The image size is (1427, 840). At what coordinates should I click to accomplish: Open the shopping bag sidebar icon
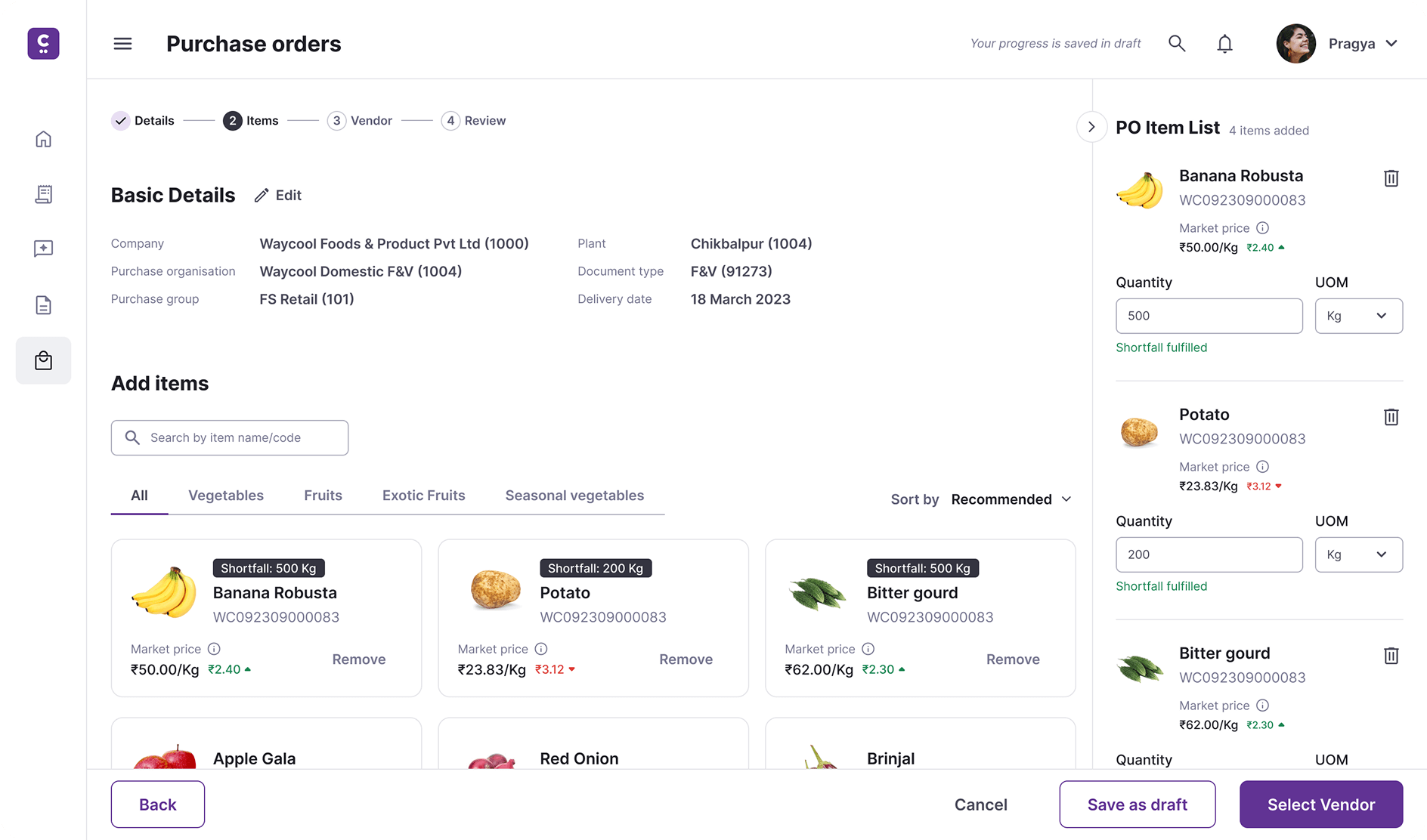click(44, 360)
